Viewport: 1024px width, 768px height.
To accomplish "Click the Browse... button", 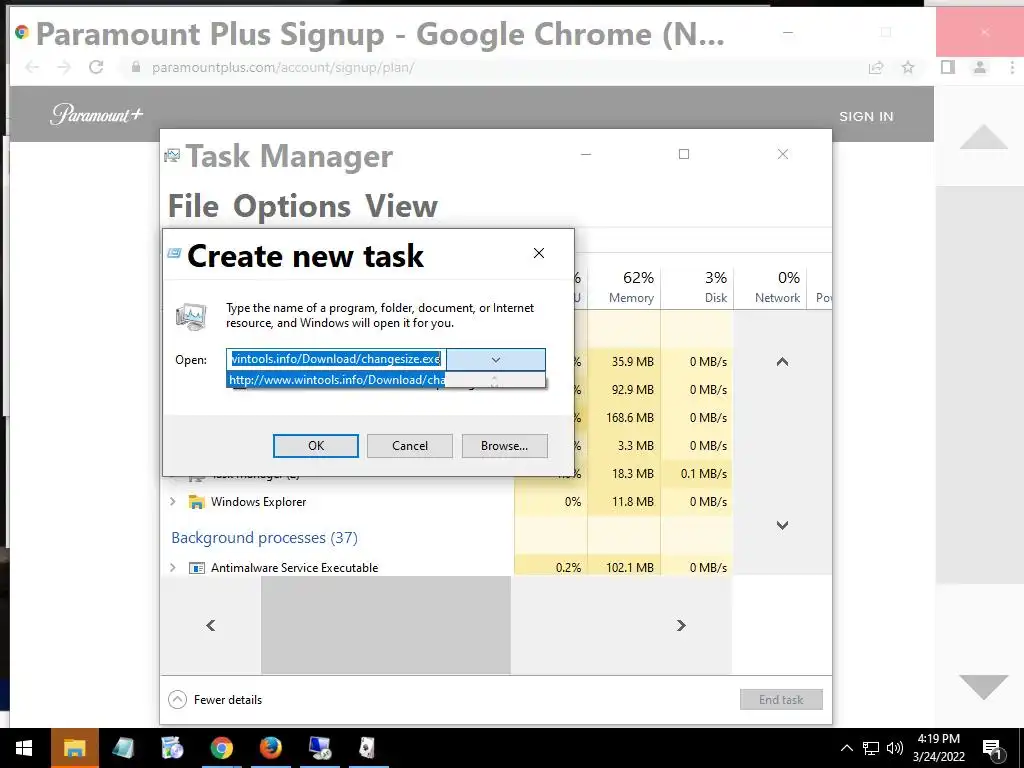I will click(x=504, y=446).
